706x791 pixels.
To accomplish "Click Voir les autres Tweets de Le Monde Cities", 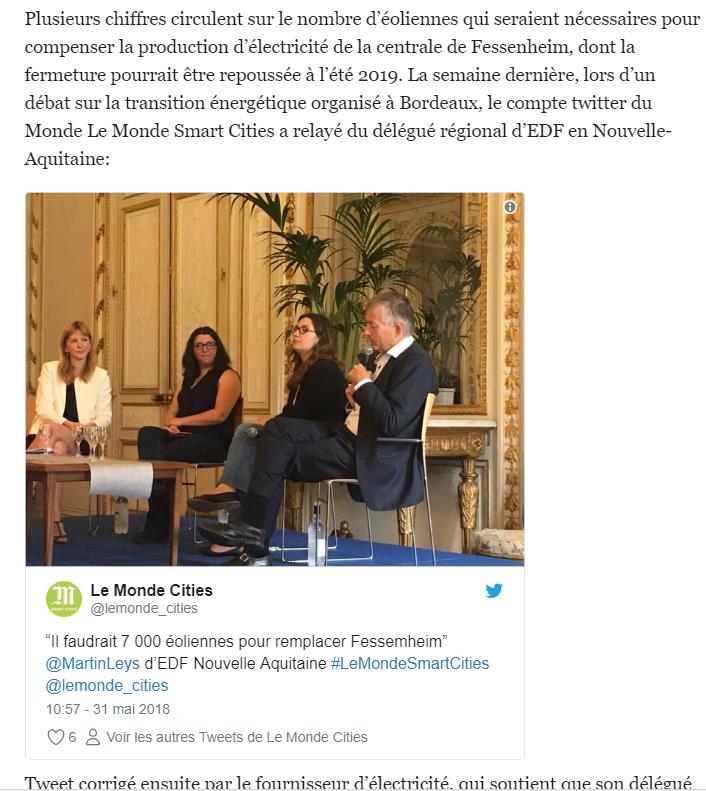I will click(x=237, y=737).
